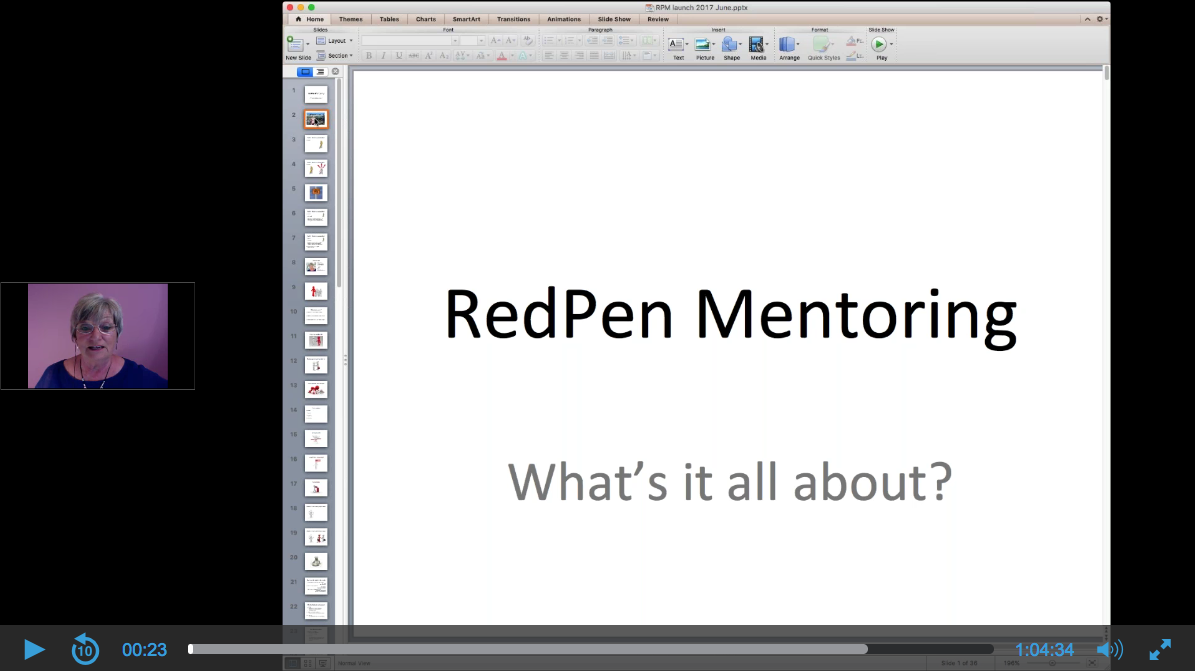Increase paragraph indent
The image size is (1195, 671).
[x=607, y=40]
